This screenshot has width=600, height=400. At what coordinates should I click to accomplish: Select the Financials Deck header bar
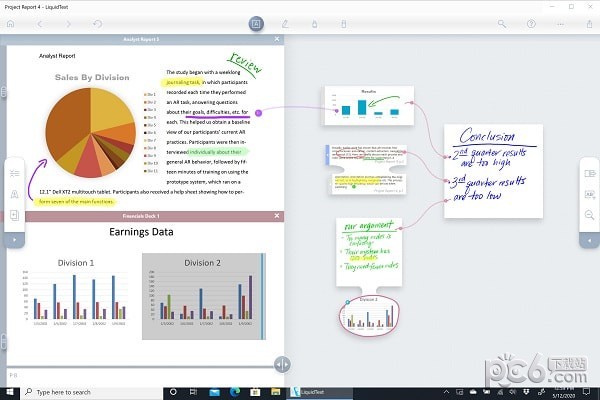[141, 216]
